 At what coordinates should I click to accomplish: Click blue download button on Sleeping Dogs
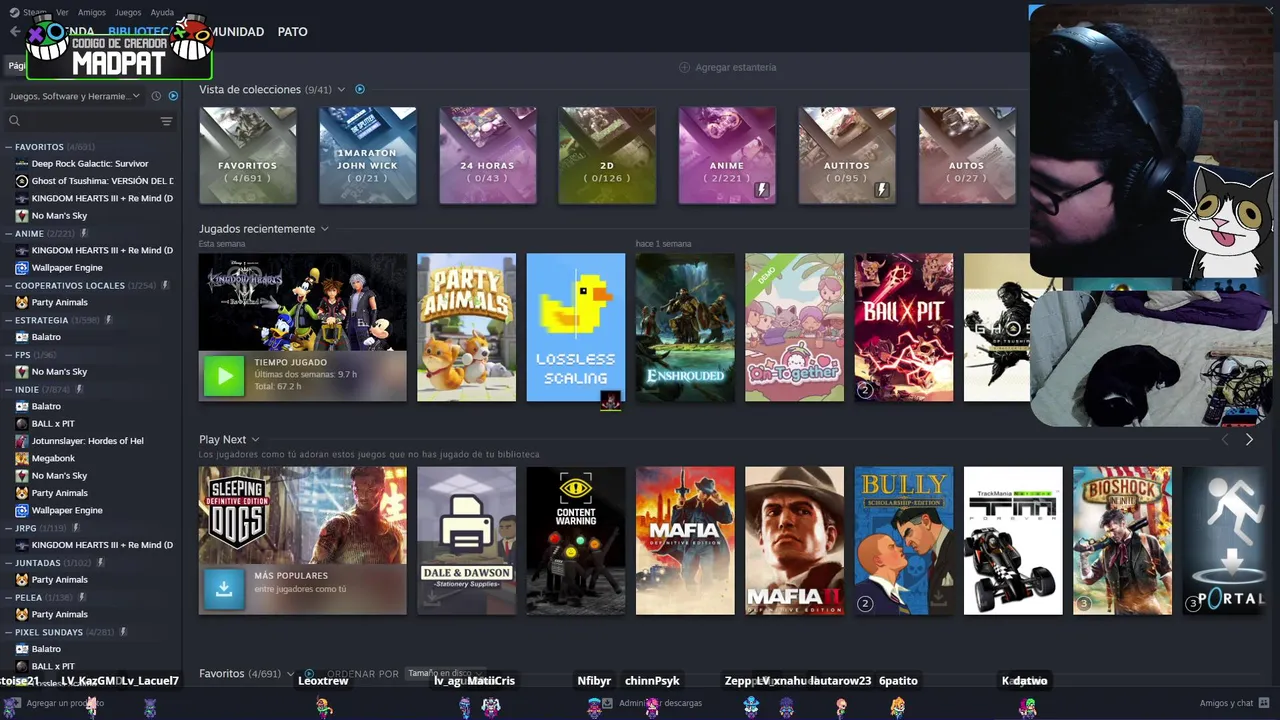click(224, 589)
